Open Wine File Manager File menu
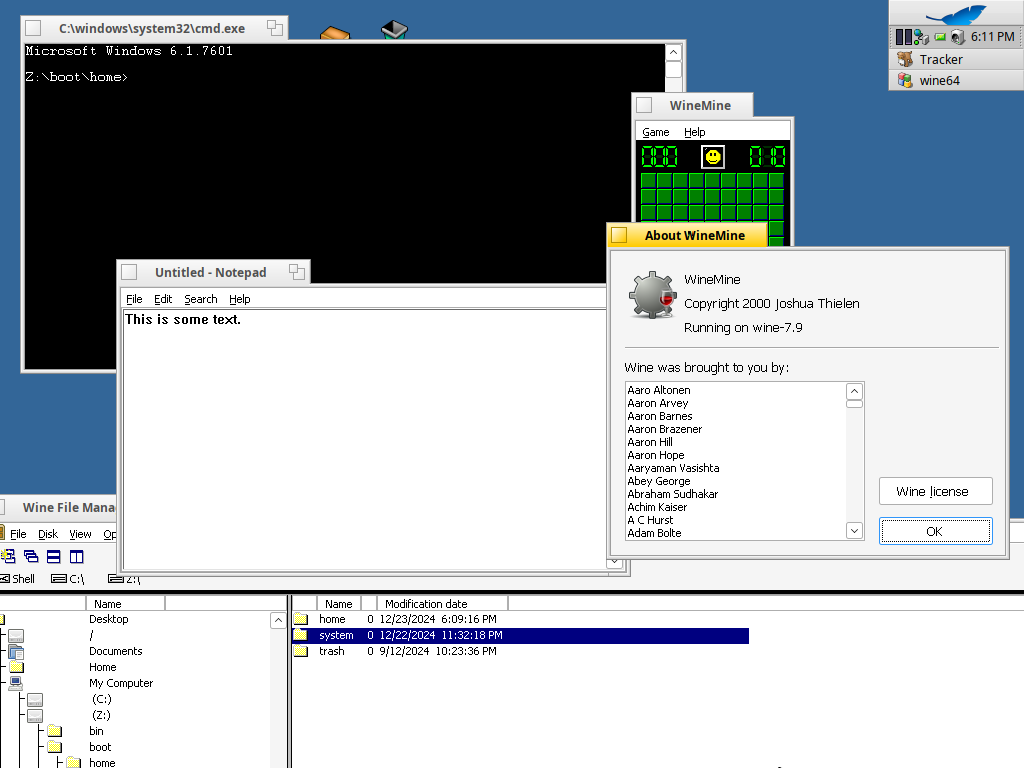The image size is (1024, 768). 18,534
